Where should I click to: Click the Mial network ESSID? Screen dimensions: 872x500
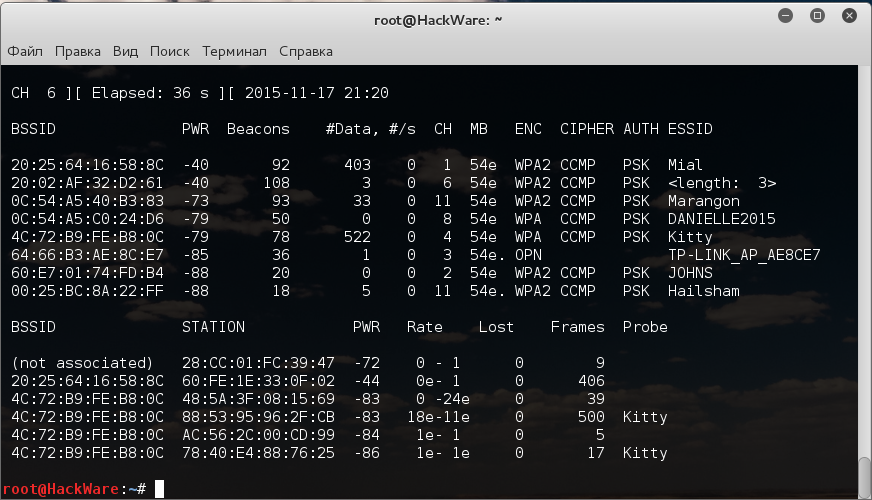685,165
